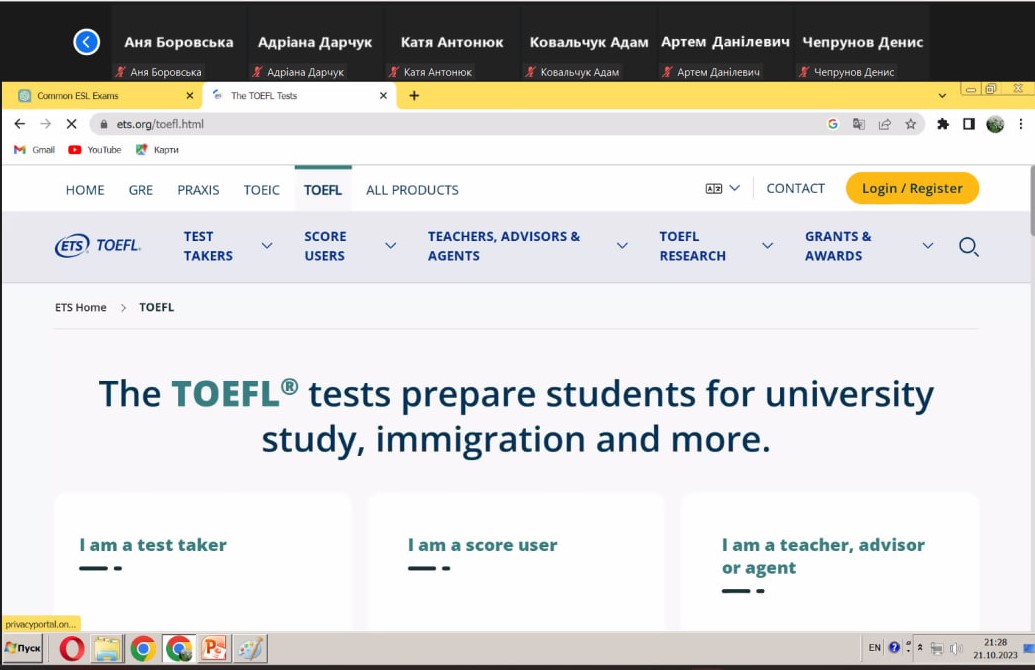Launch Opera from the taskbar
The width and height of the screenshot is (1035, 670).
[x=72, y=649]
